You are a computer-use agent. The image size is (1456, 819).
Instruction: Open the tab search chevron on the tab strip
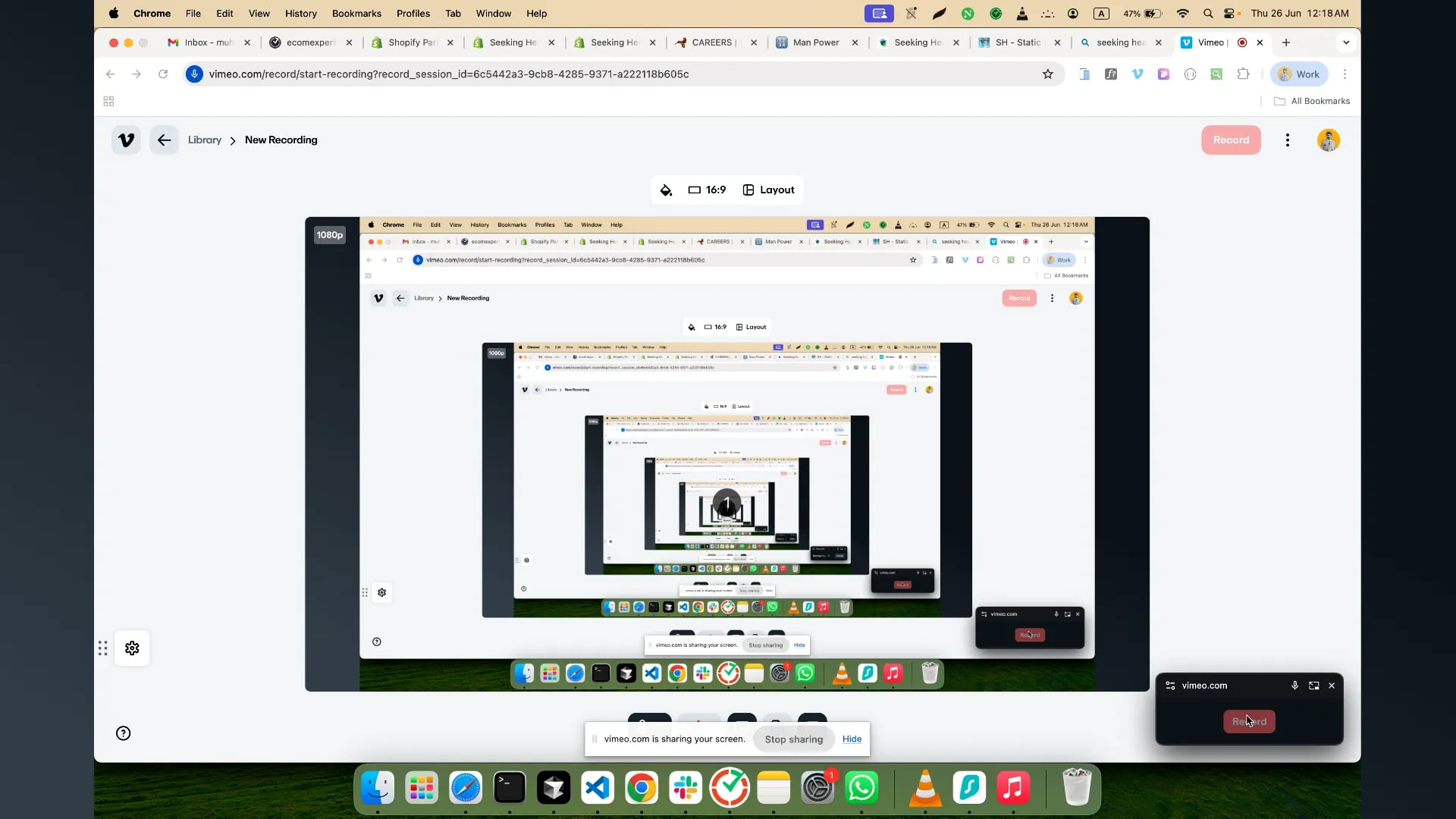pos(1346,42)
